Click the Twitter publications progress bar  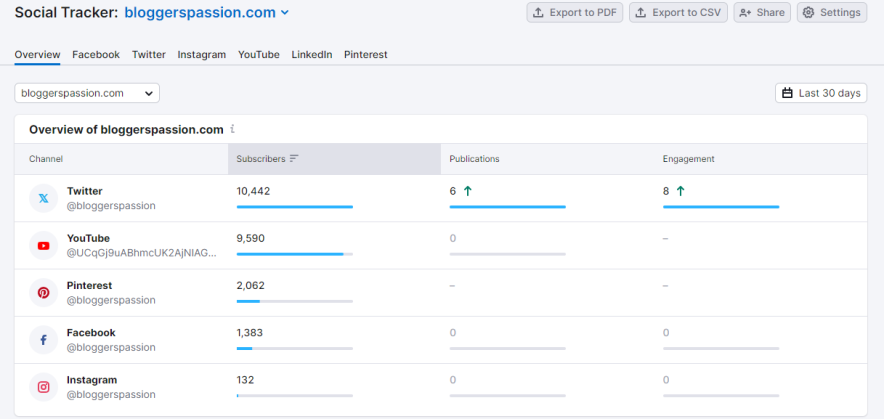click(507, 207)
